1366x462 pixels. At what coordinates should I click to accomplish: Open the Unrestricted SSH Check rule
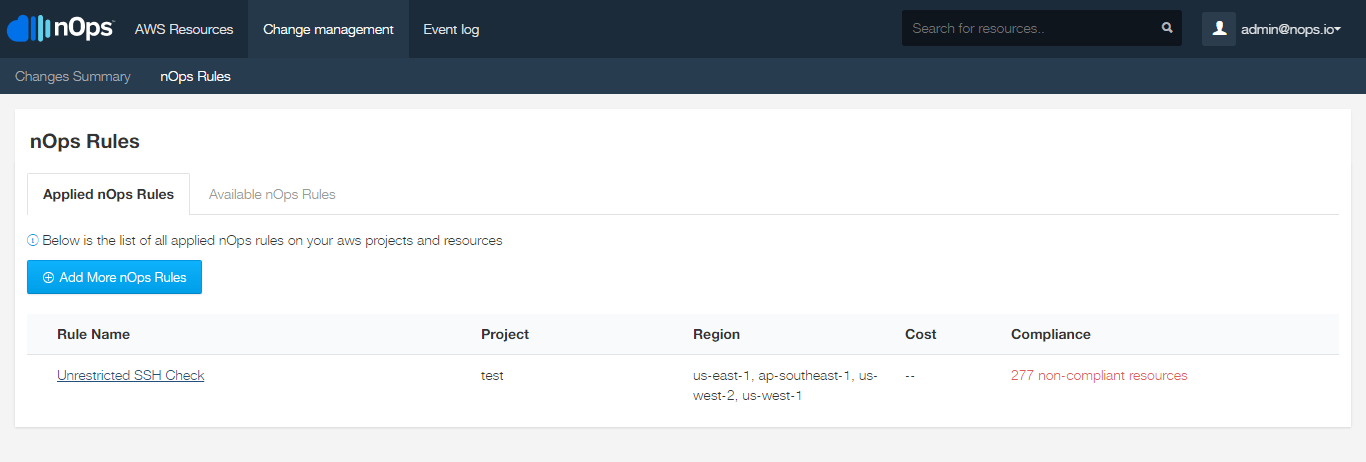[x=130, y=376]
